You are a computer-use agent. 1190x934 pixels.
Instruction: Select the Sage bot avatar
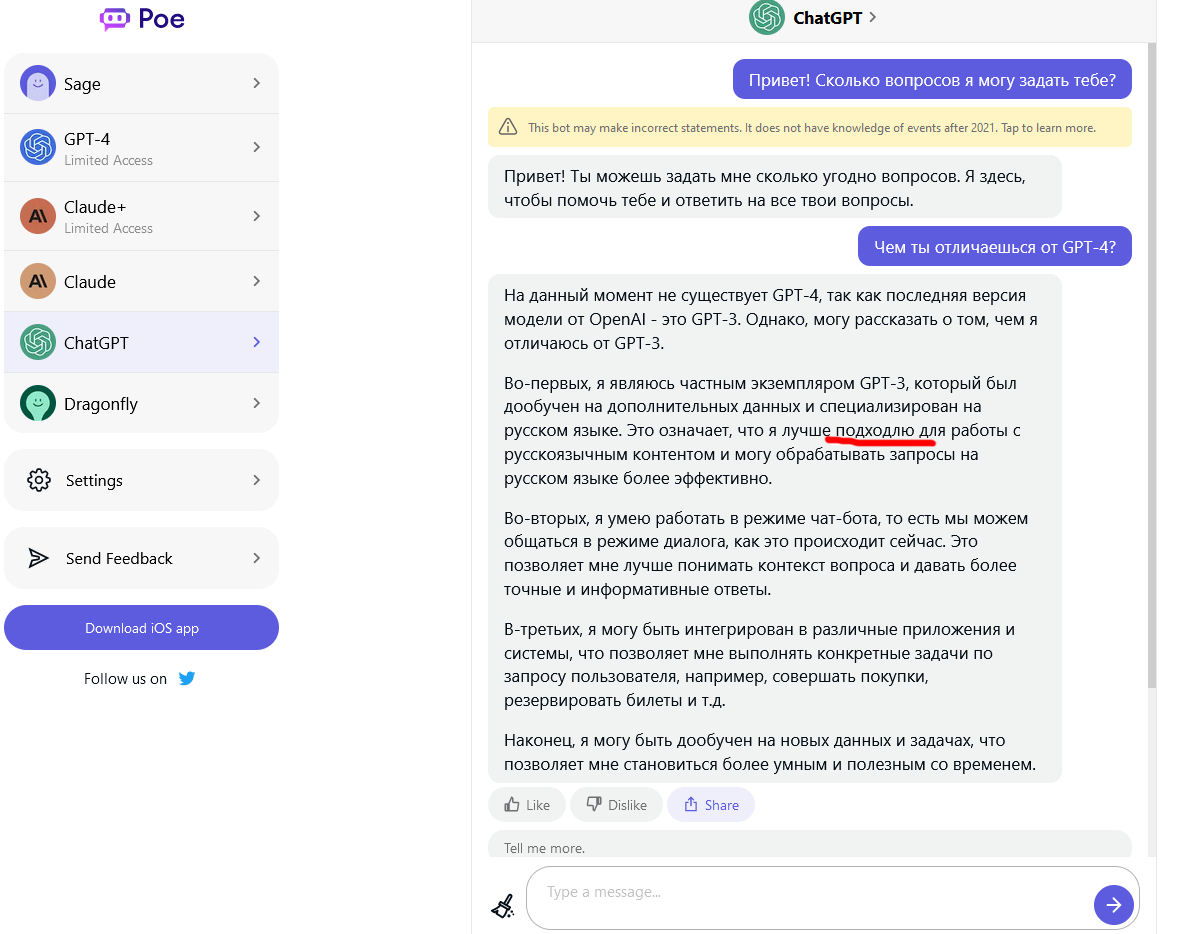[38, 83]
